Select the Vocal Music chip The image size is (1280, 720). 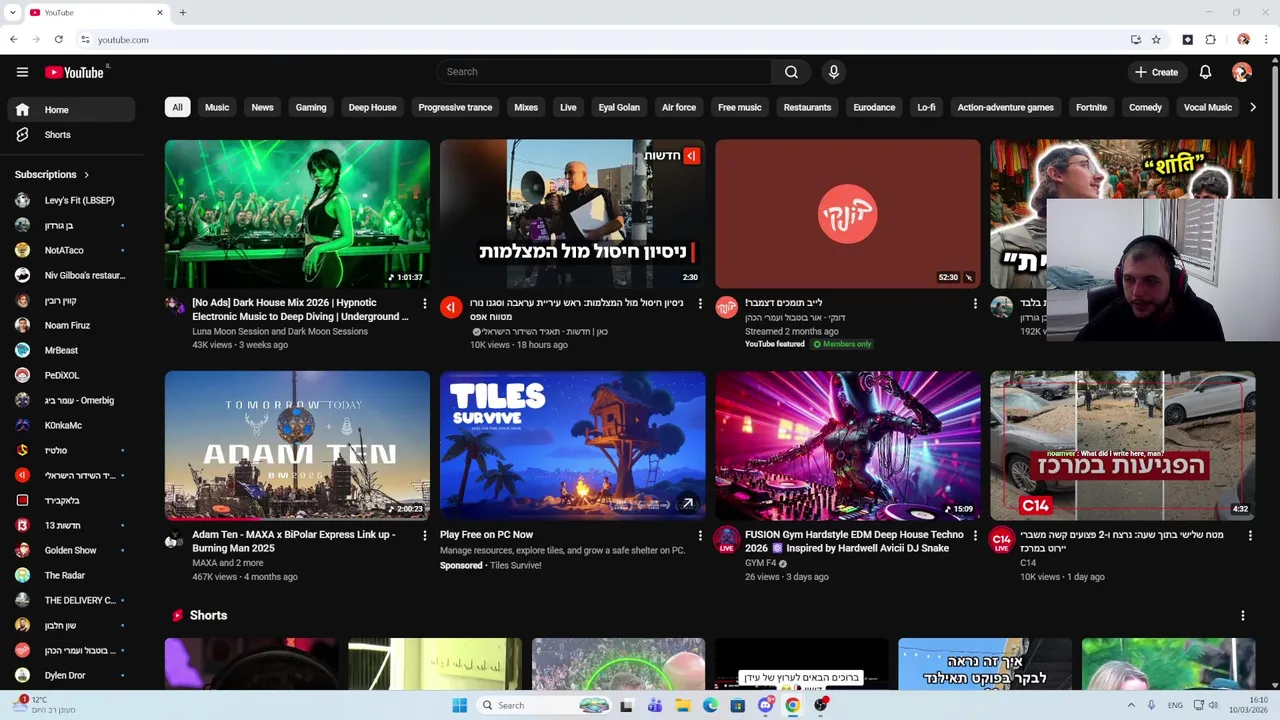[1207, 107]
